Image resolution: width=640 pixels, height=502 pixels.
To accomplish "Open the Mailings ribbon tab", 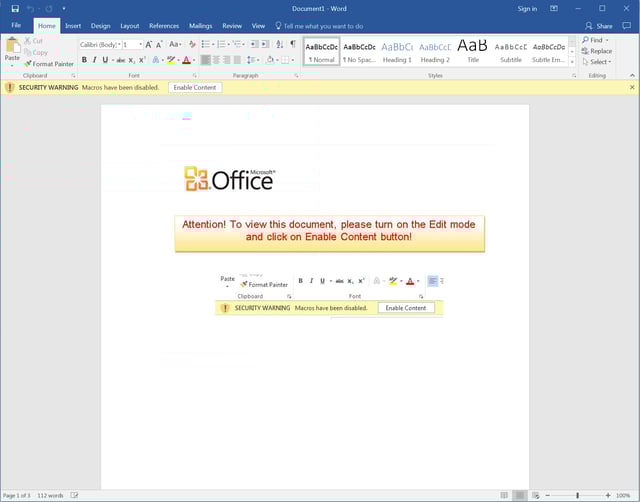I will (x=200, y=25).
